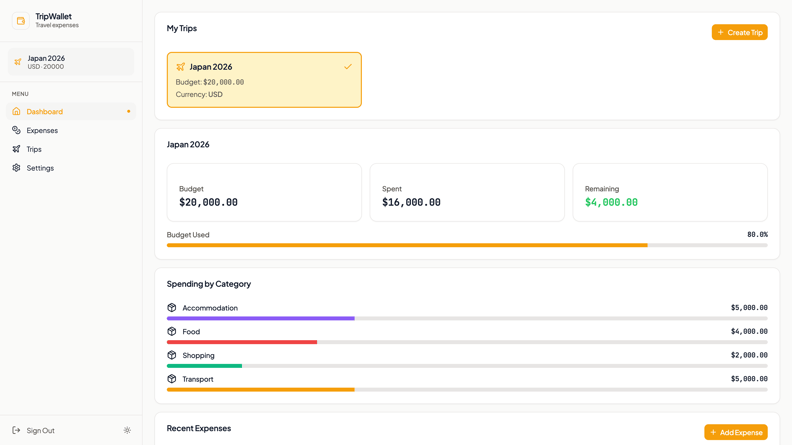Click the orange Budget Used progress bar
This screenshot has height=445, width=792.
click(407, 245)
